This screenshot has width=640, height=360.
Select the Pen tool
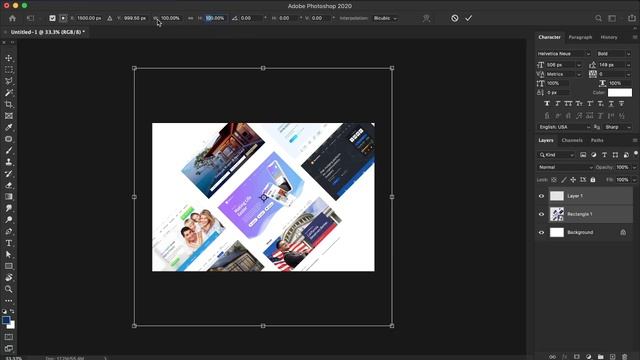(9, 231)
